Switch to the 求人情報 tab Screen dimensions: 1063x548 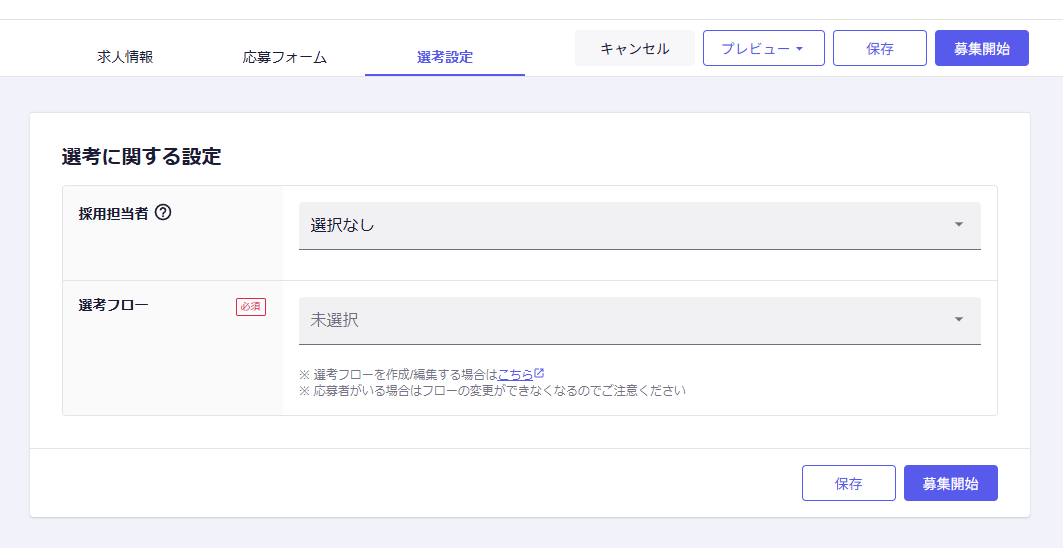click(x=125, y=57)
